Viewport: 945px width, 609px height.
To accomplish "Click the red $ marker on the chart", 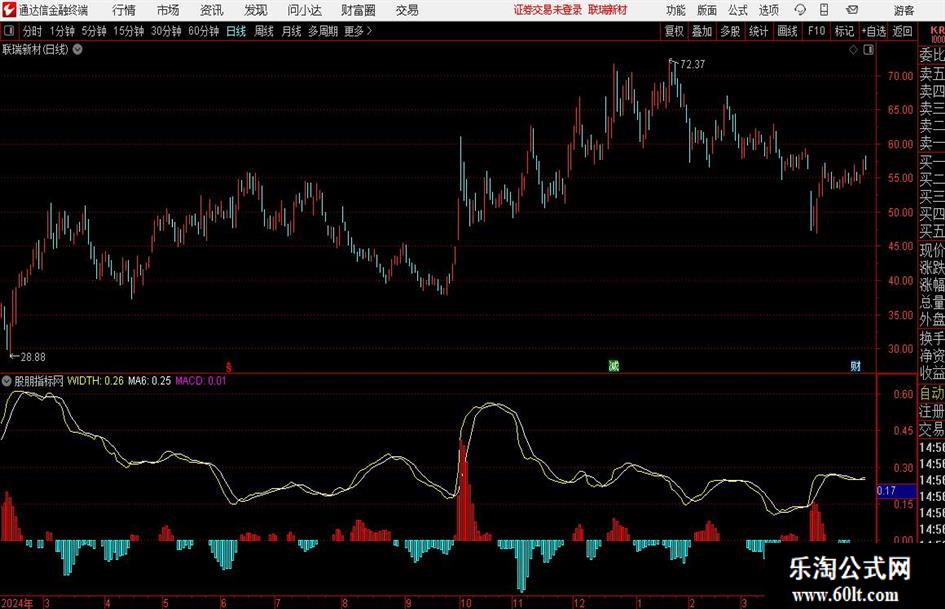I will click(x=228, y=366).
